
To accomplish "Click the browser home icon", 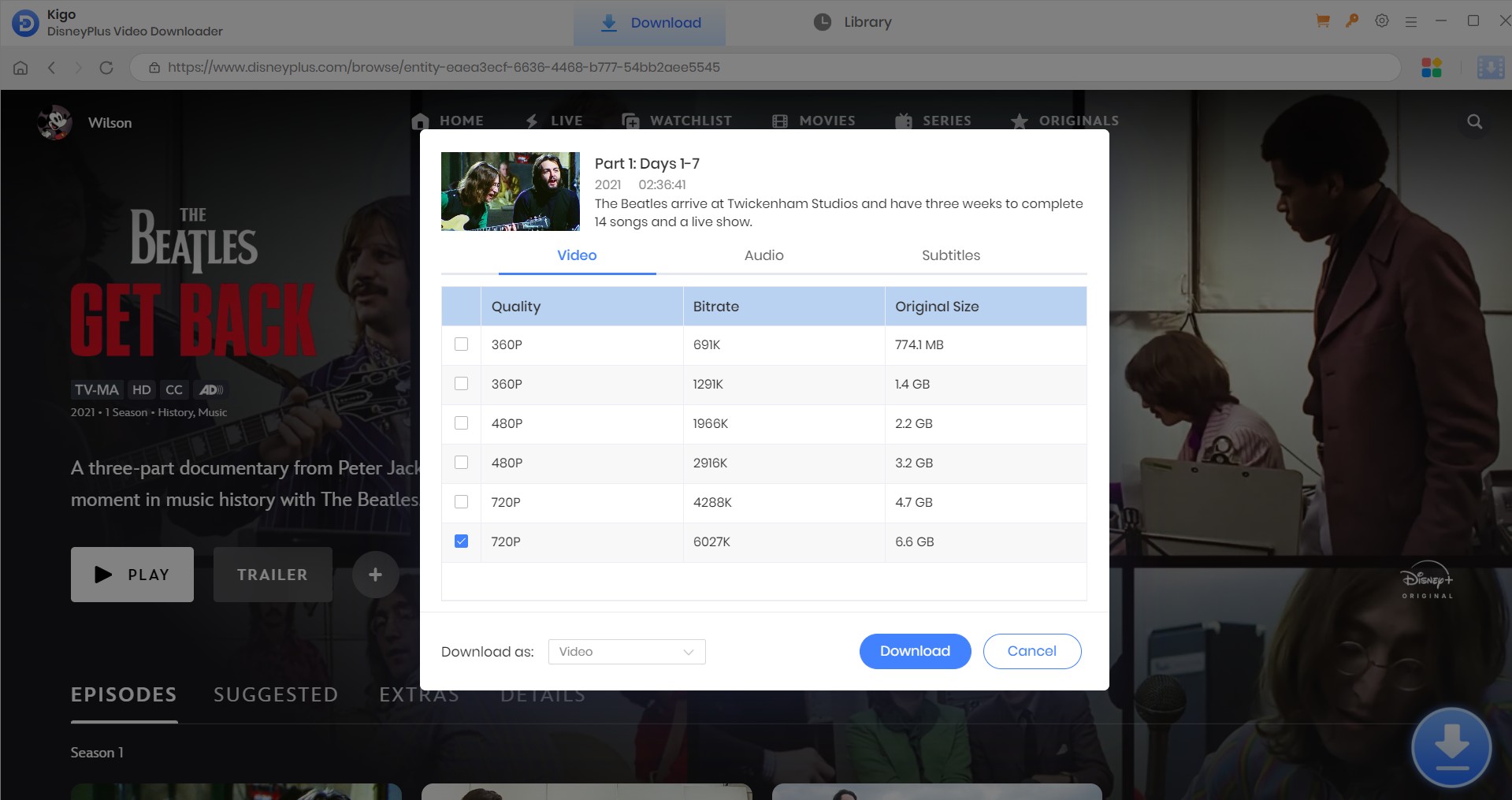I will [20, 68].
